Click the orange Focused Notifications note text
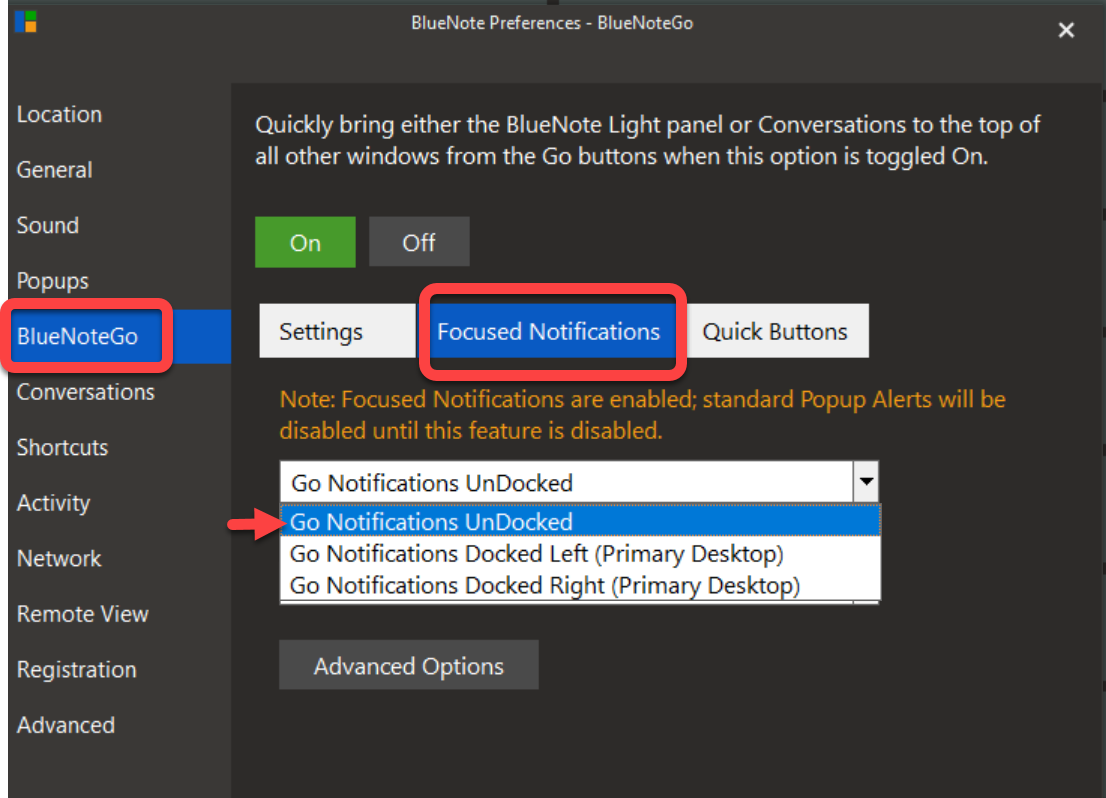Screen dimensions: 1106x798 (643, 415)
